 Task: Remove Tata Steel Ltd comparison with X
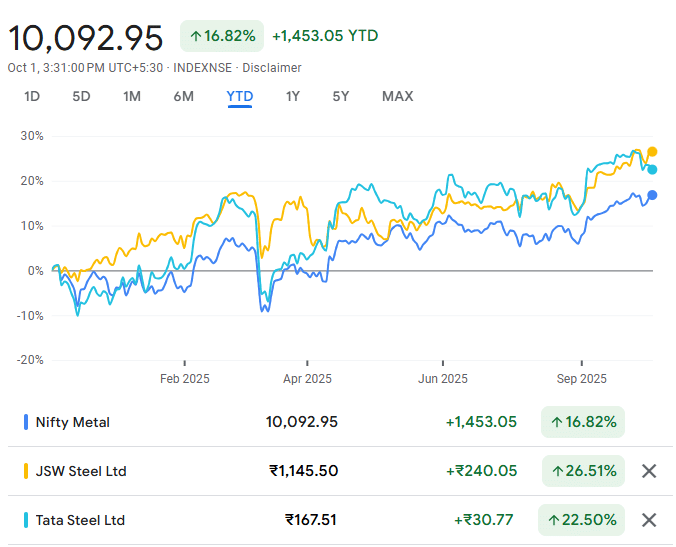click(x=649, y=520)
